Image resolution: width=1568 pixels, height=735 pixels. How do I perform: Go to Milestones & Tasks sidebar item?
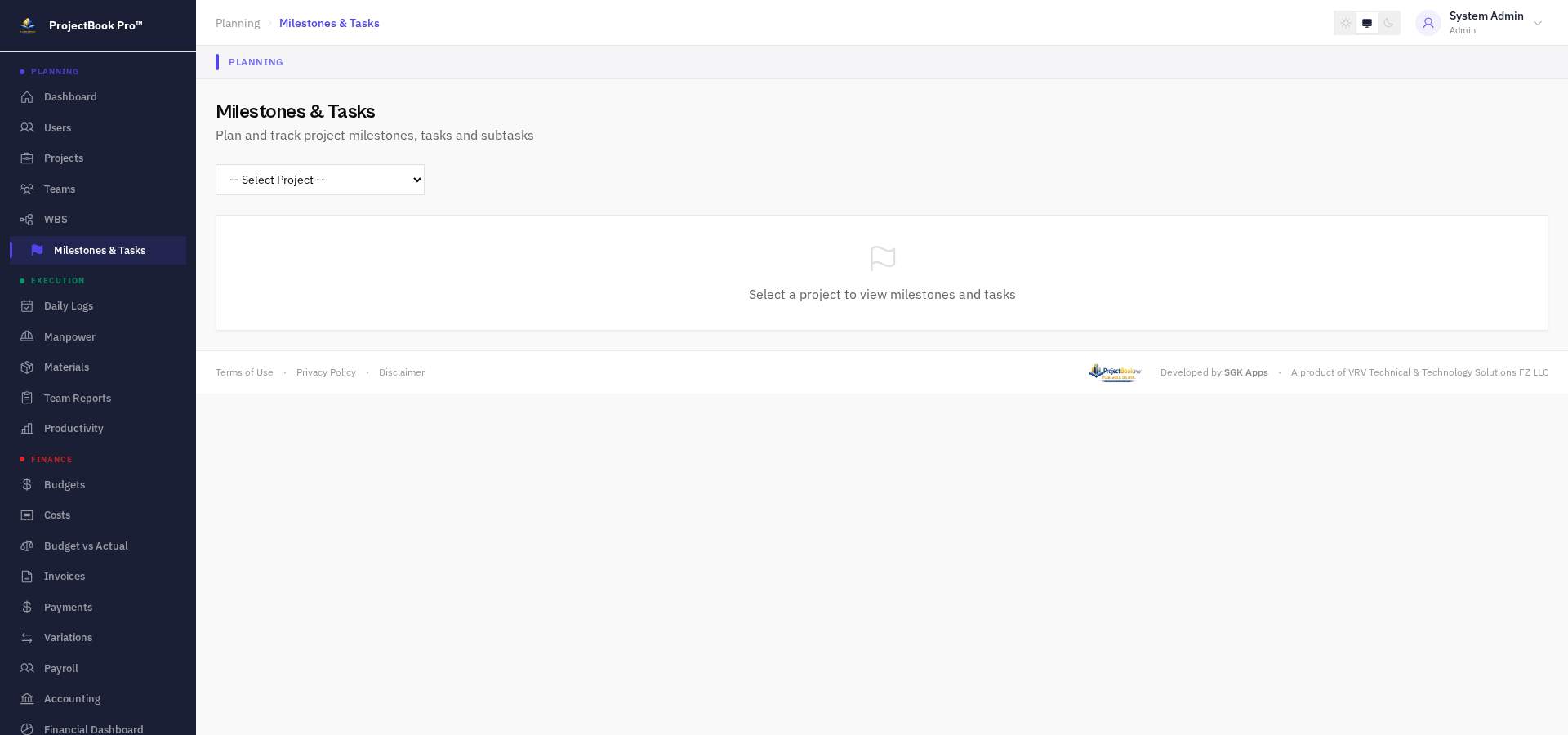98,250
